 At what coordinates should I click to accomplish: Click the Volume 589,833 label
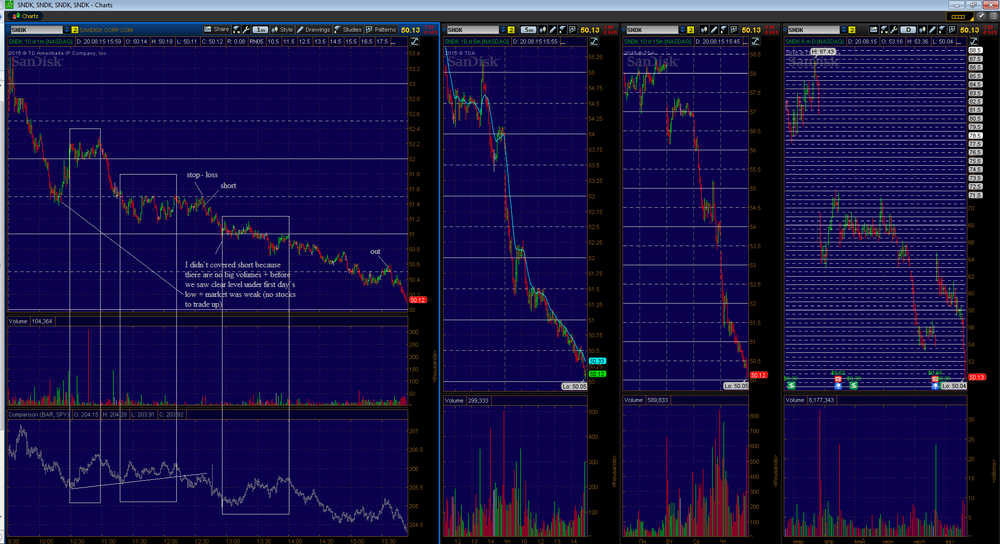click(647, 400)
